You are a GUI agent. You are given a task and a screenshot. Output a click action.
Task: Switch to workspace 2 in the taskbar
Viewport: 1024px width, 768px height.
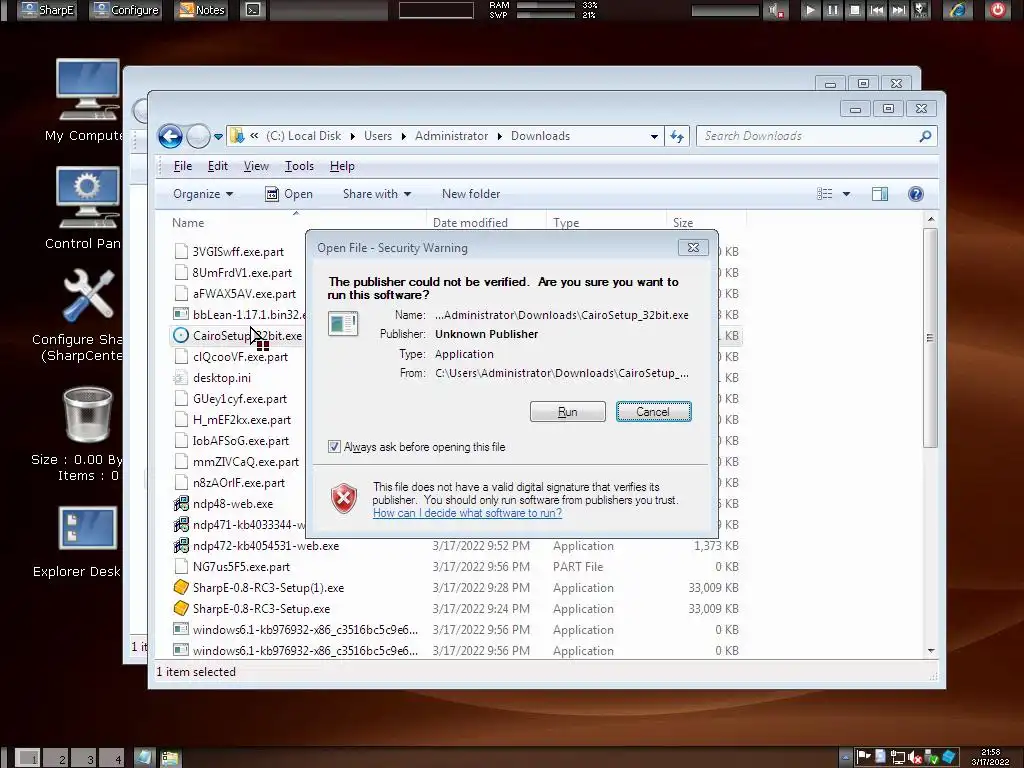58,758
